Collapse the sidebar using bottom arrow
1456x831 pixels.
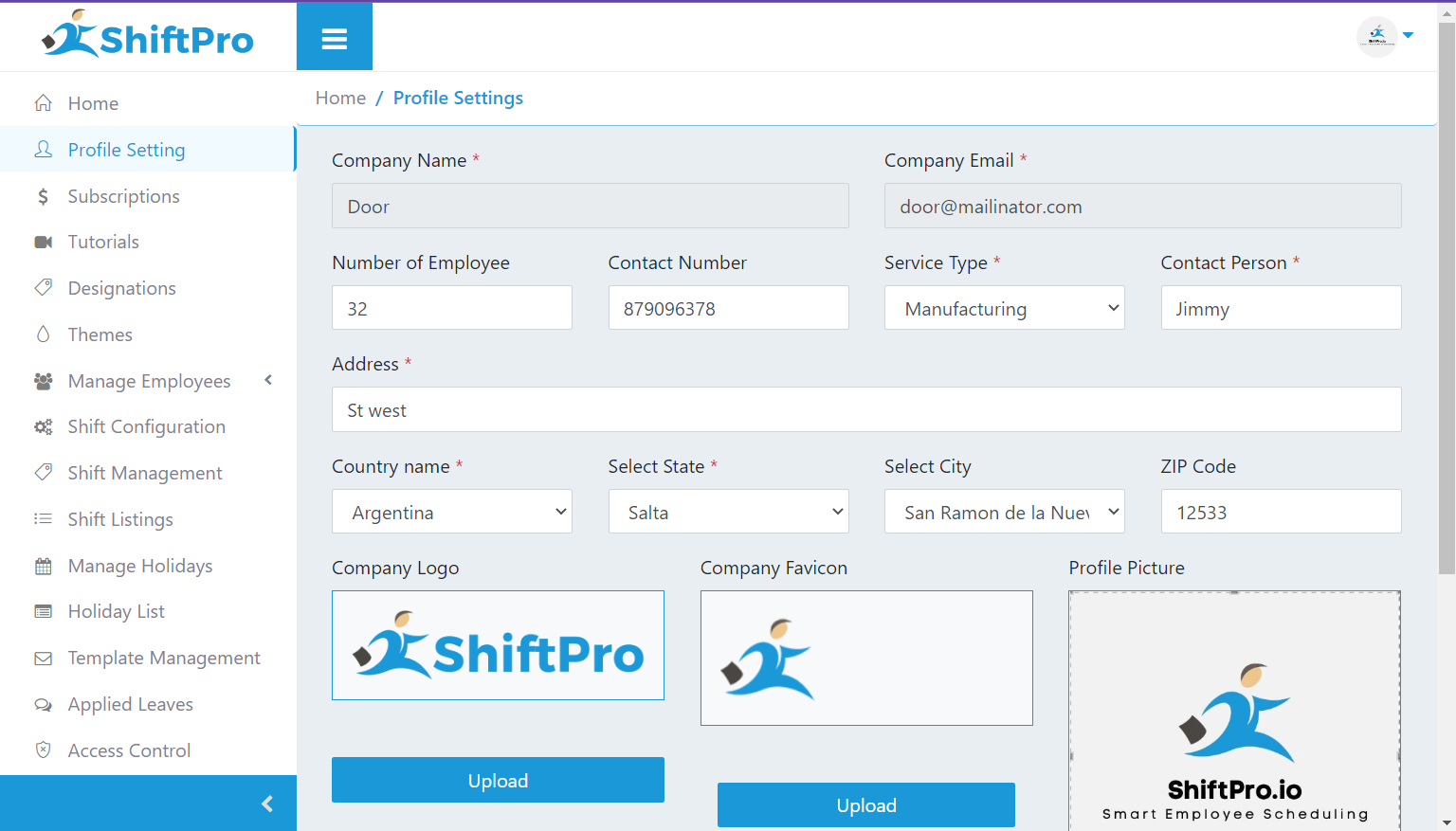267,804
